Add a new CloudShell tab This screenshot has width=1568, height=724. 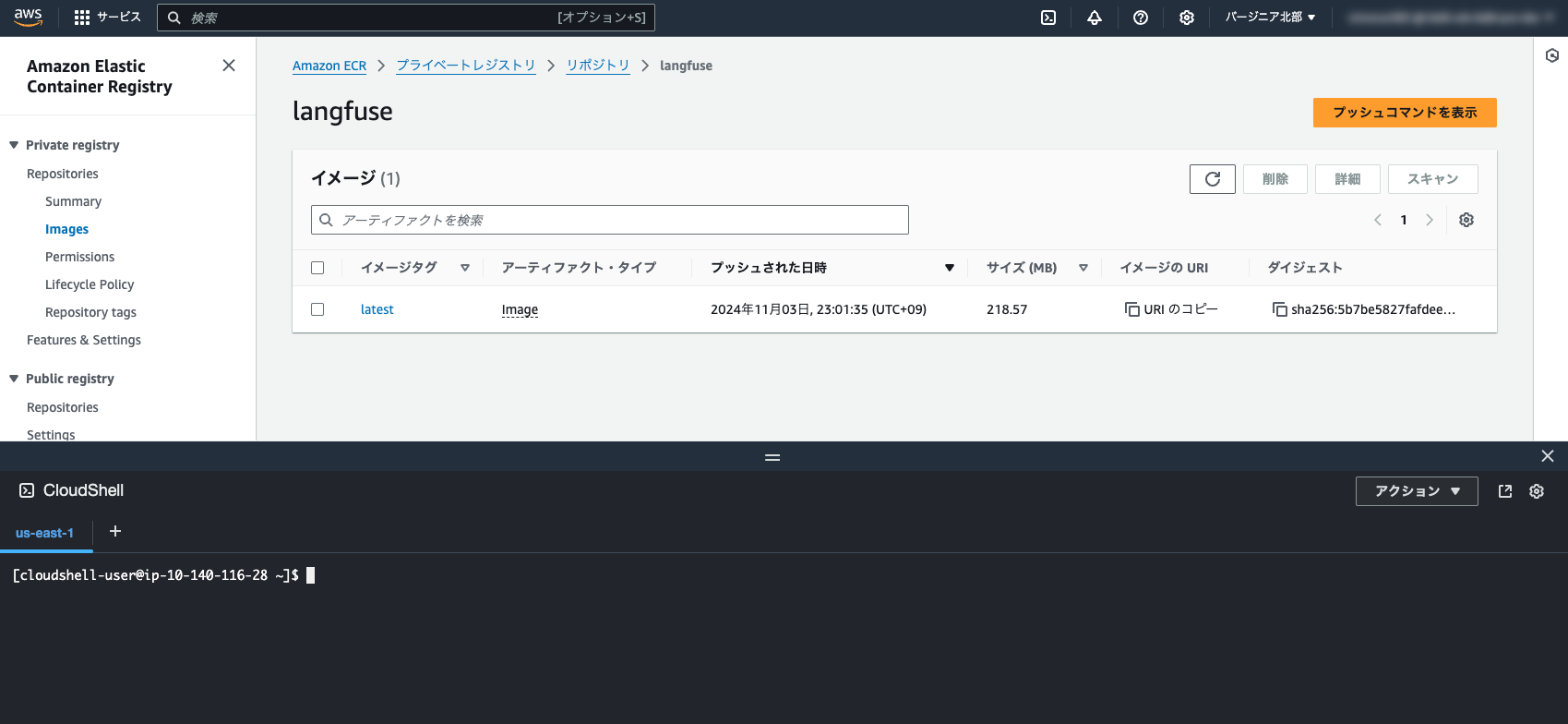115,531
